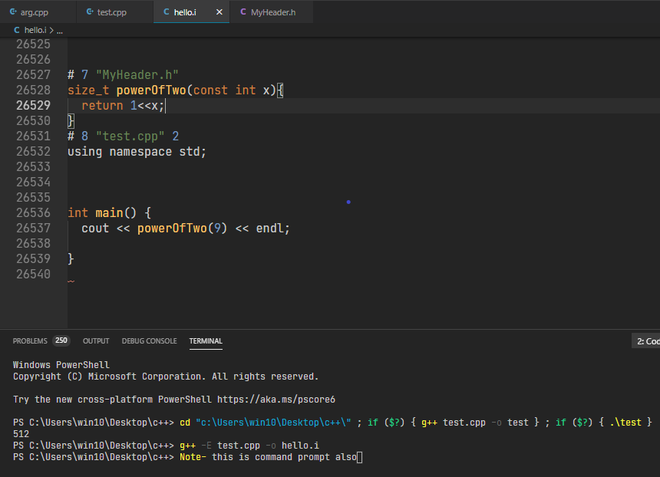This screenshot has height=477, width=660.
Task: Click the C icon on the hello.i tab
Action: pyautogui.click(x=166, y=13)
